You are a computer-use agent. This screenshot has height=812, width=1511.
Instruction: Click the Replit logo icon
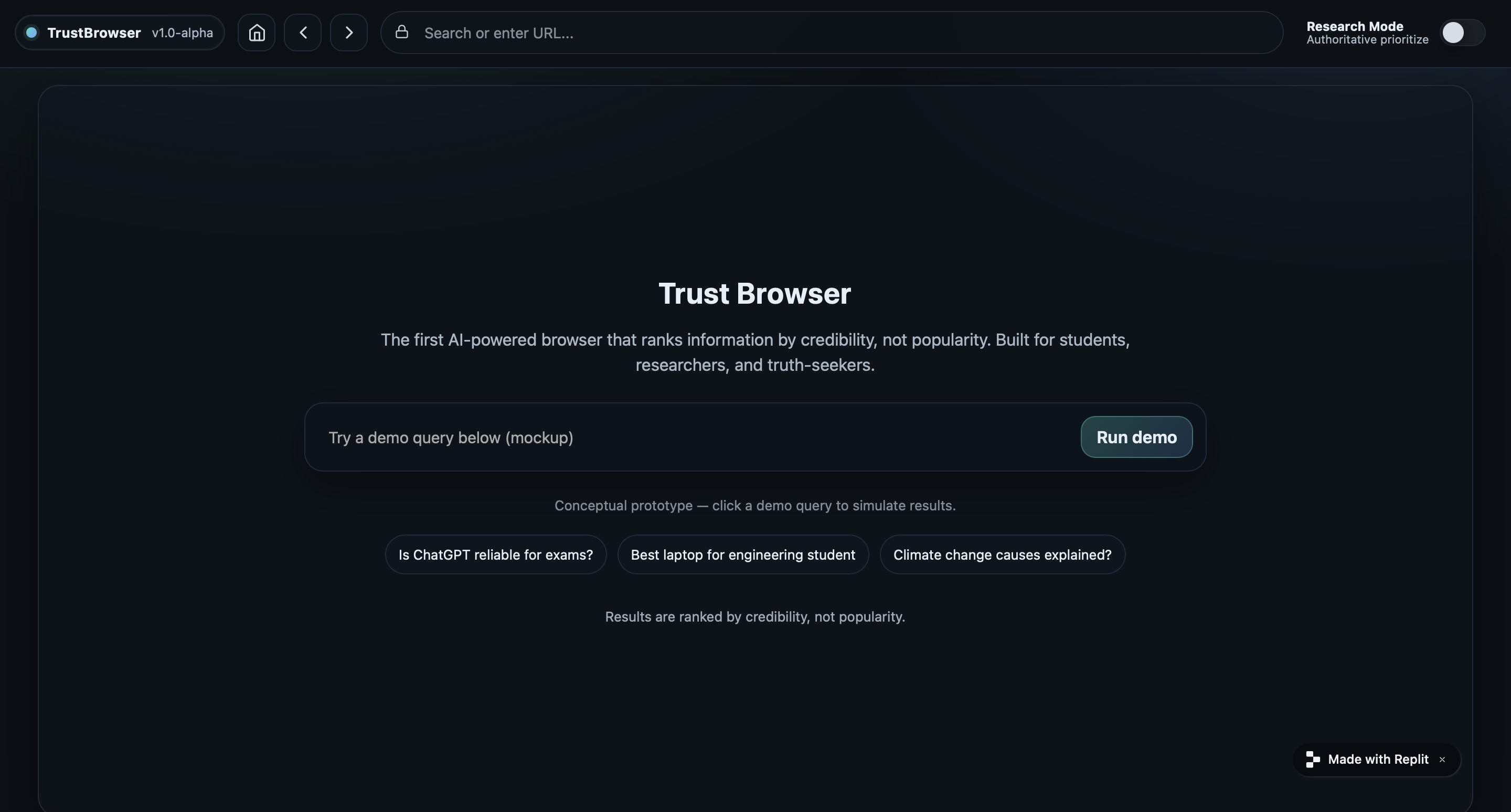(1313, 760)
